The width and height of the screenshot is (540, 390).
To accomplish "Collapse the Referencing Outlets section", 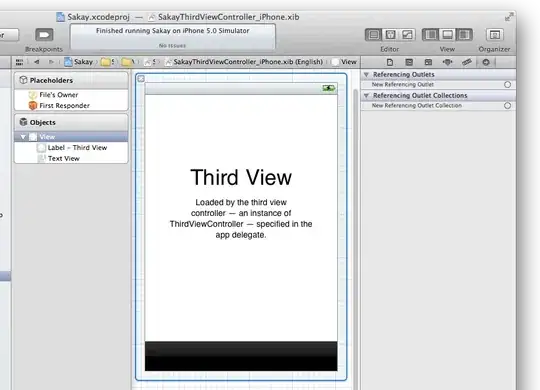I will pyautogui.click(x=366, y=74).
